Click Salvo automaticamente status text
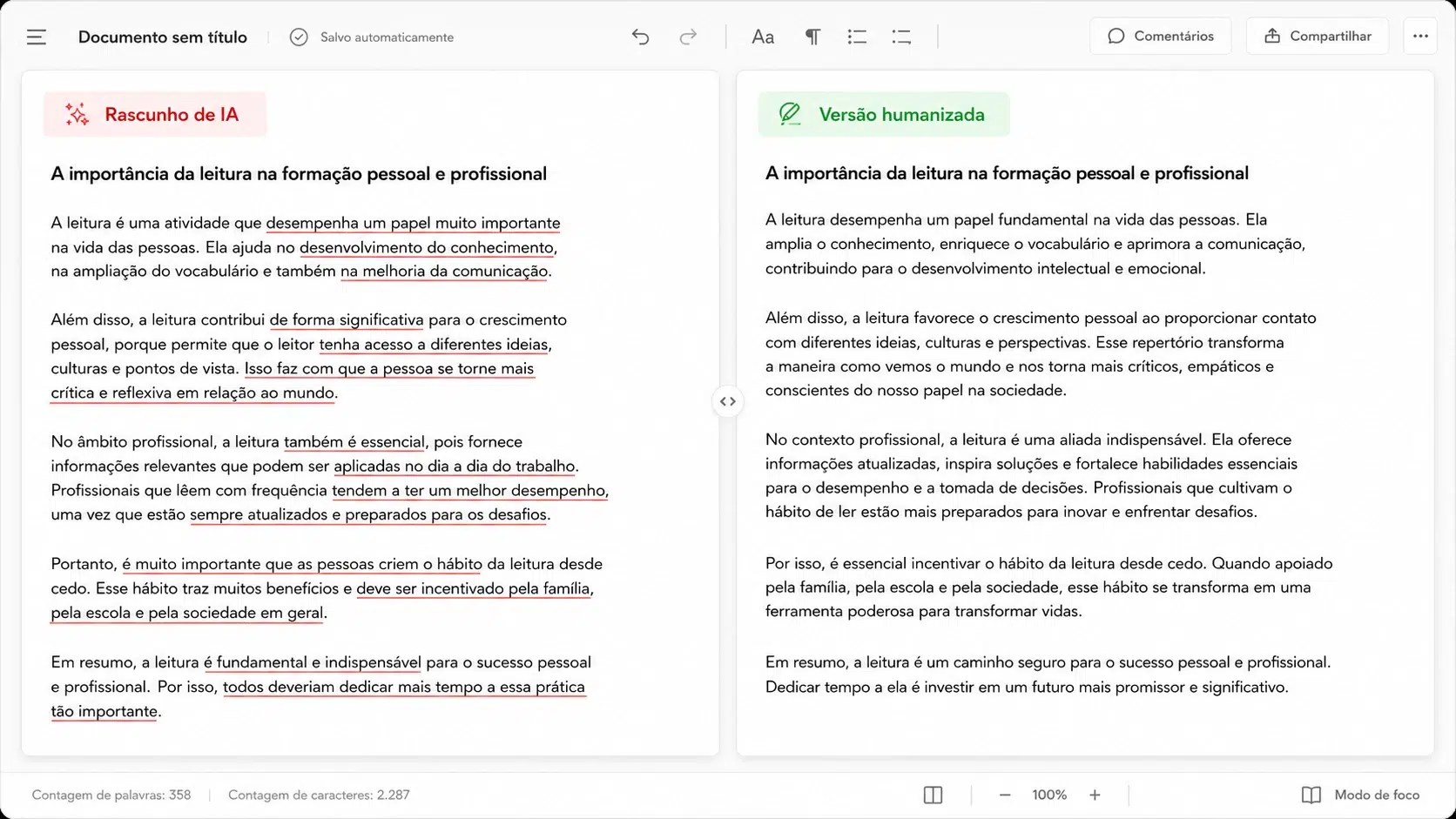 coord(387,37)
